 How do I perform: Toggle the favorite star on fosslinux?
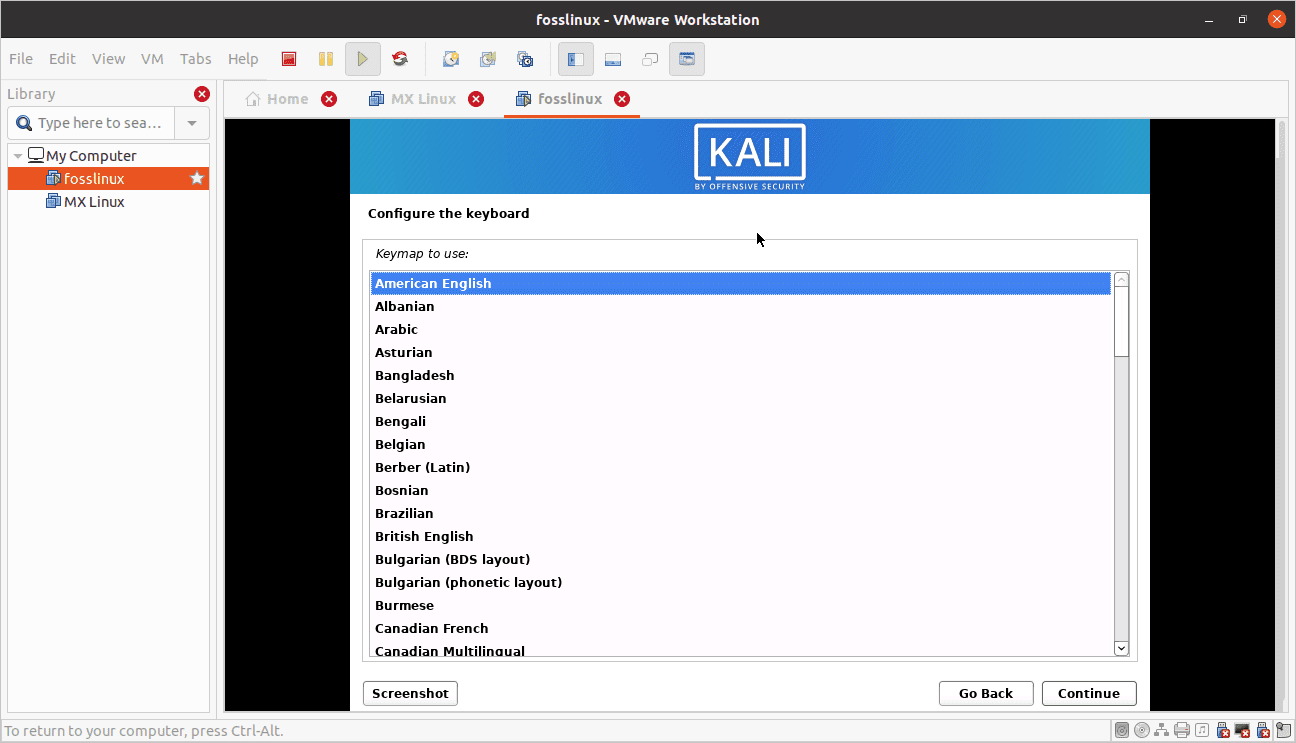point(197,179)
